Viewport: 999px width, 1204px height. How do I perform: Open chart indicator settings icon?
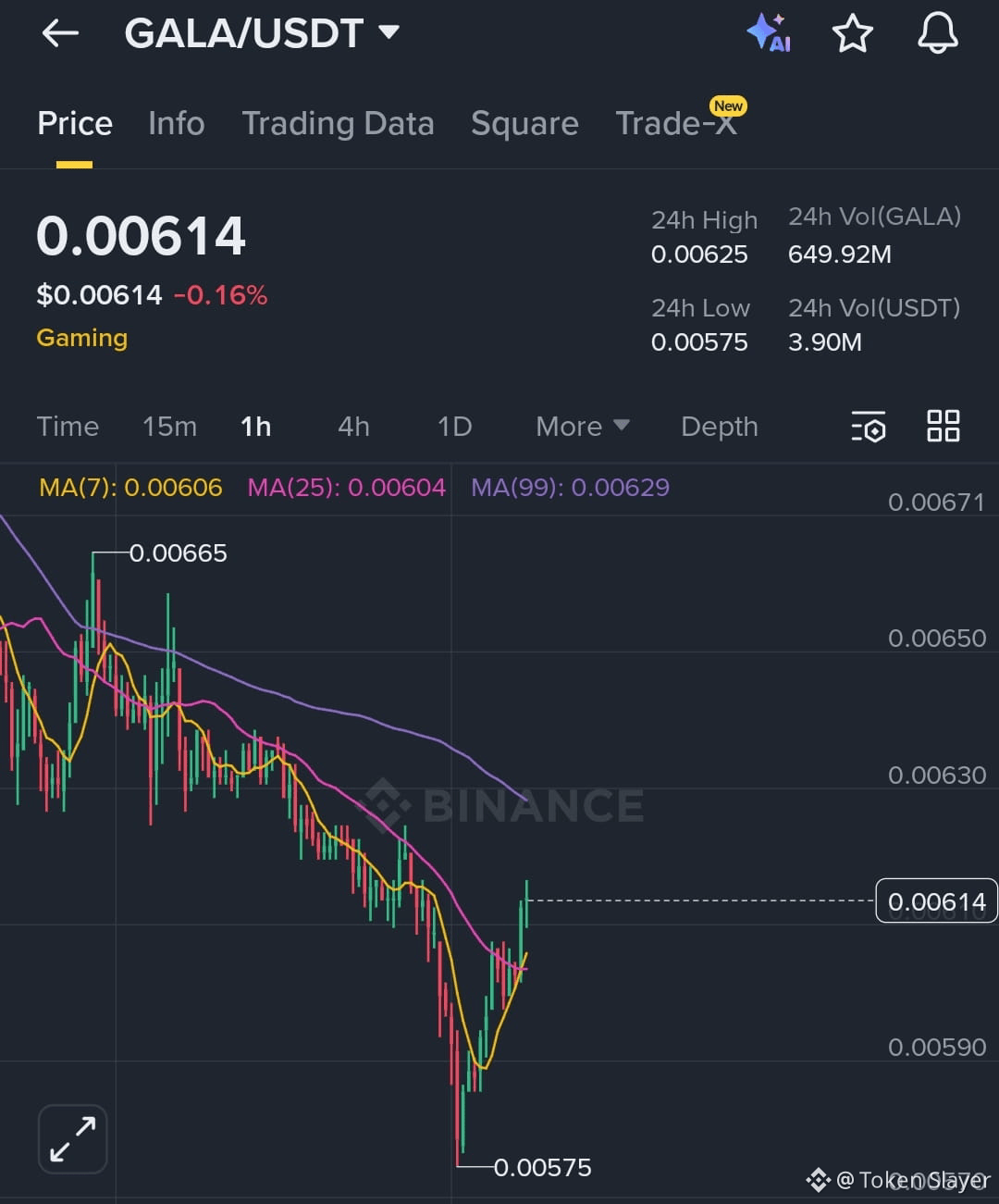pos(869,427)
